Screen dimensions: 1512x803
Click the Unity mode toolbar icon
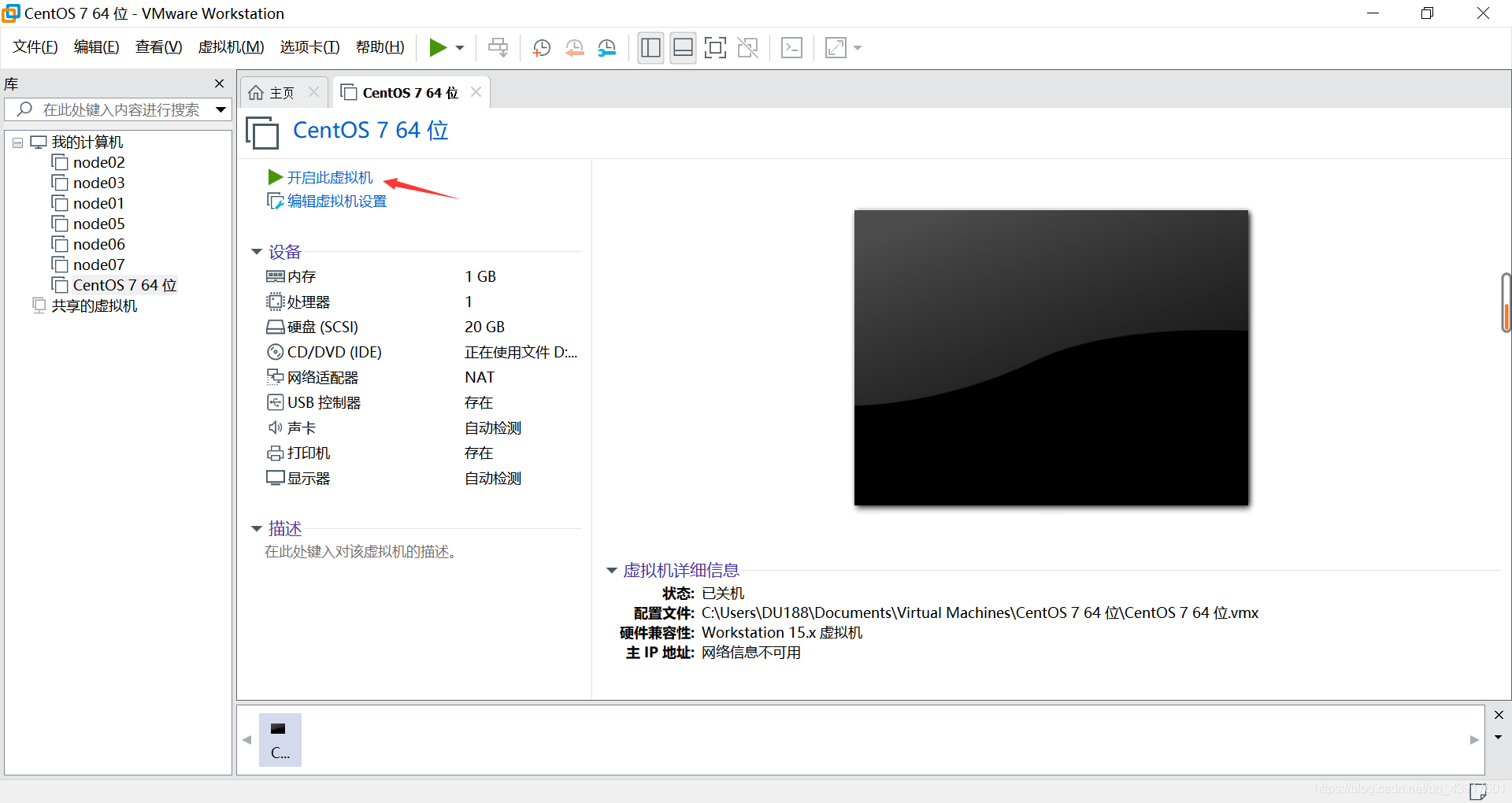747,48
